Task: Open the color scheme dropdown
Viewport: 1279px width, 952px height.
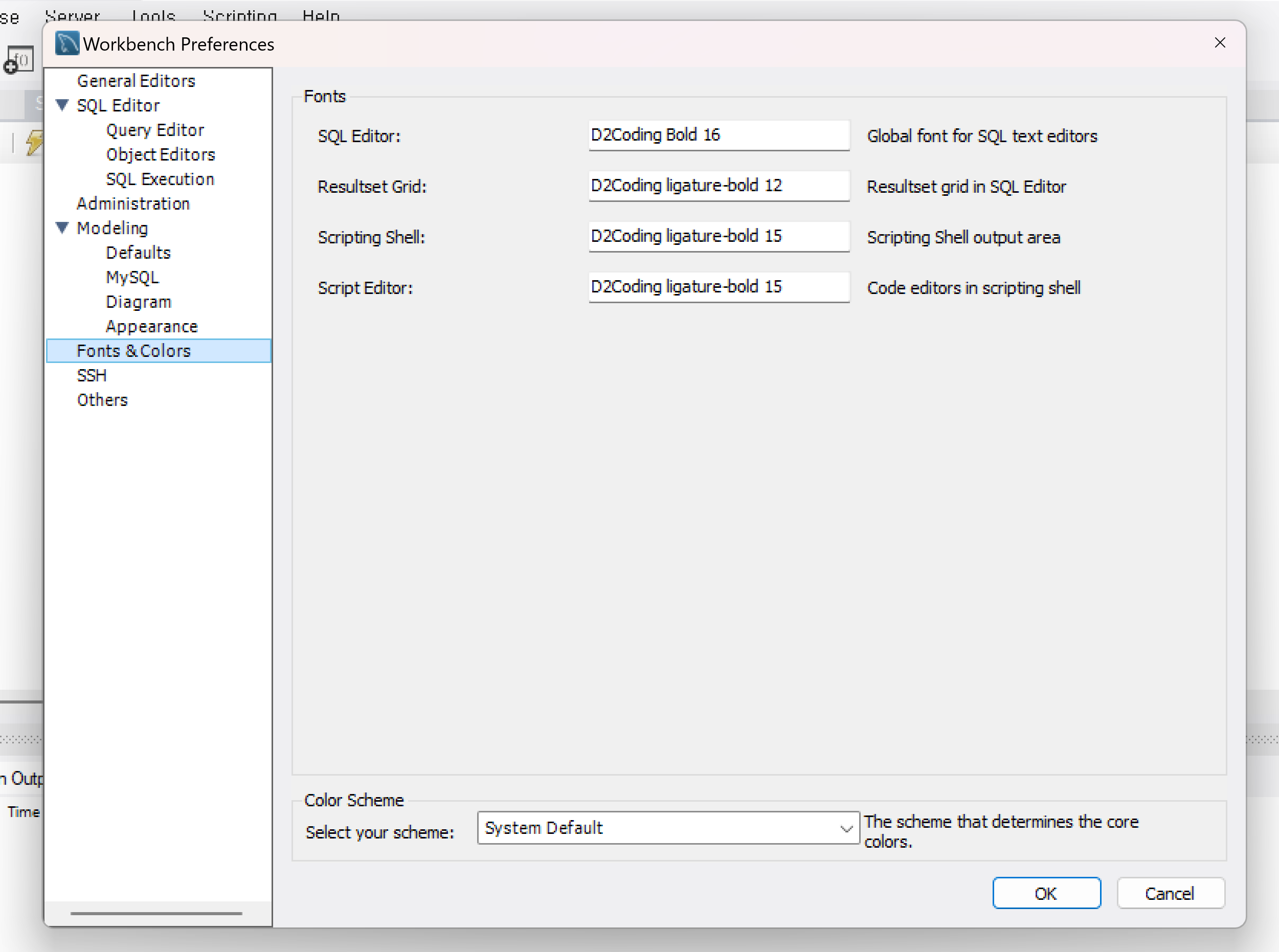Action: coord(667,828)
